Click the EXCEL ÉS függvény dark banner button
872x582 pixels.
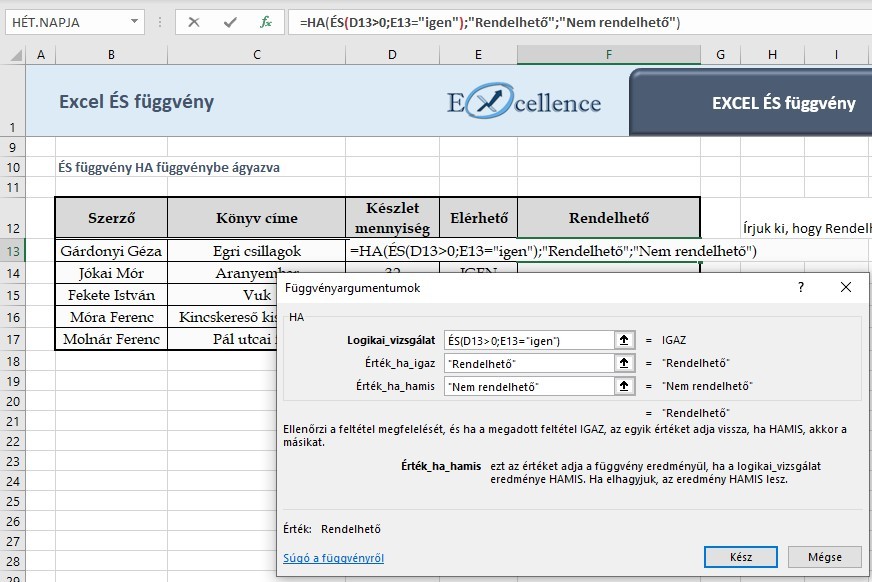click(750, 102)
